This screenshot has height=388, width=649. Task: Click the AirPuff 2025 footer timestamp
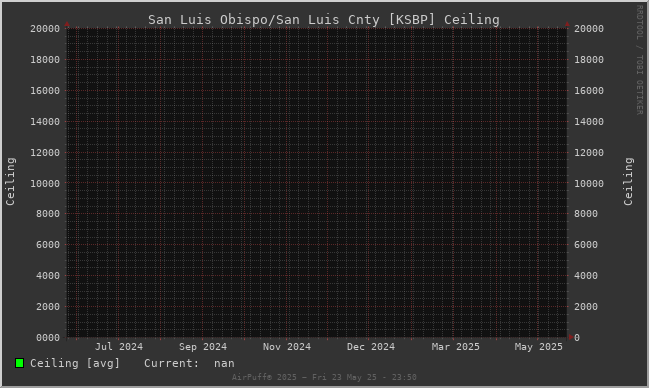click(x=324, y=377)
